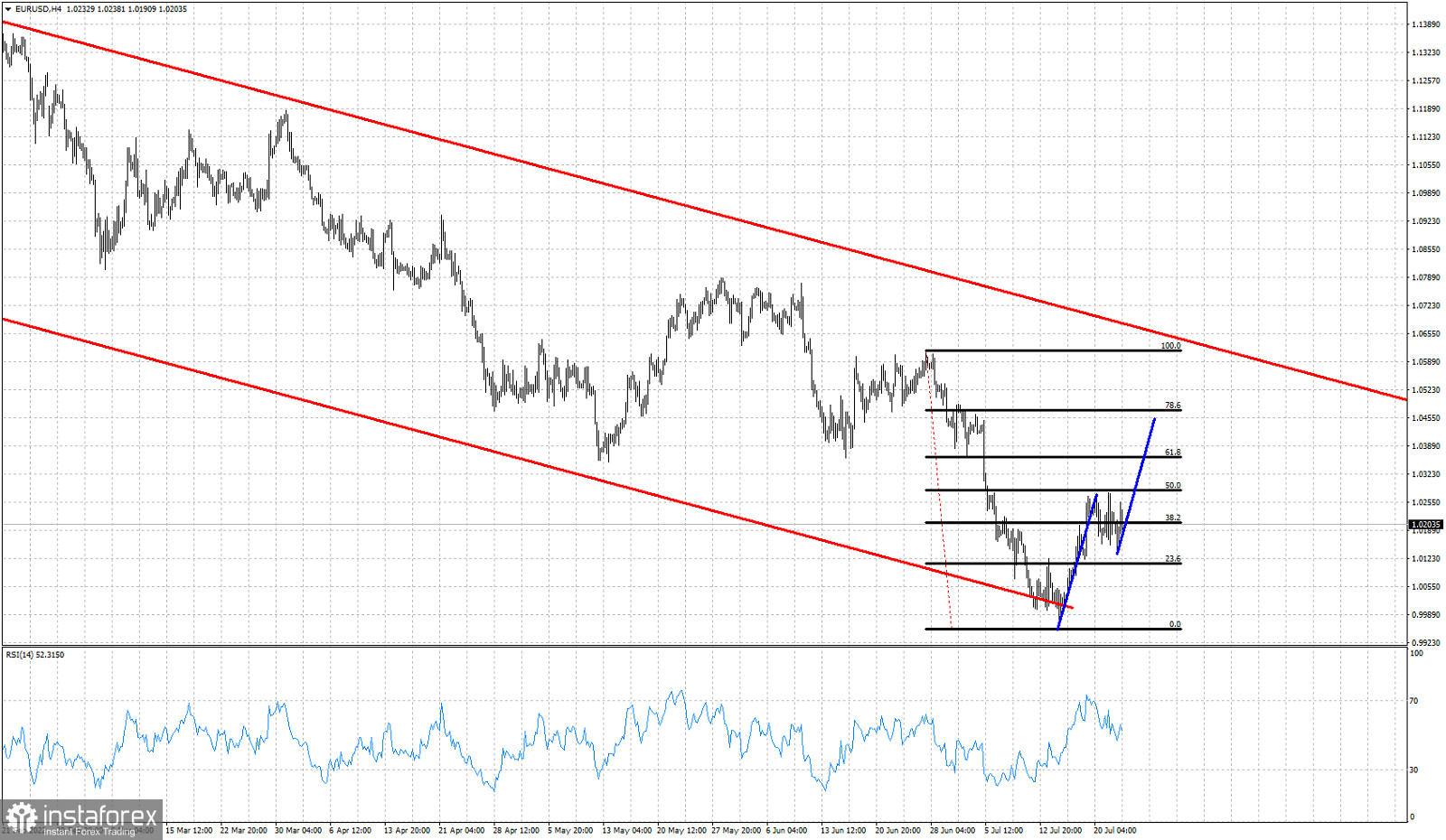Click the 1.07890 price axis label
This screenshot has width=1446, height=840.
pyautogui.click(x=1425, y=277)
